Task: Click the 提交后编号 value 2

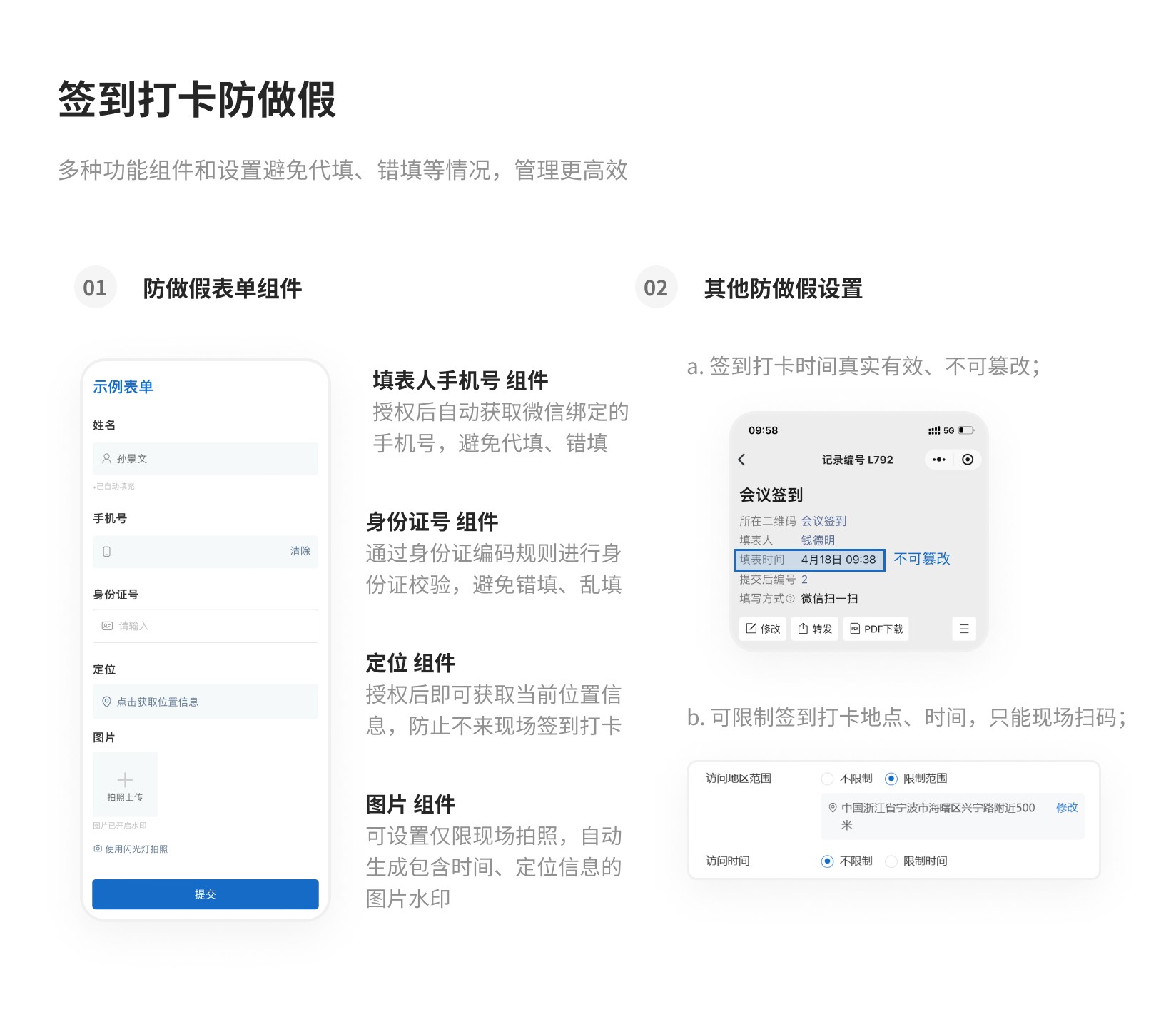Action: pyautogui.click(x=804, y=580)
